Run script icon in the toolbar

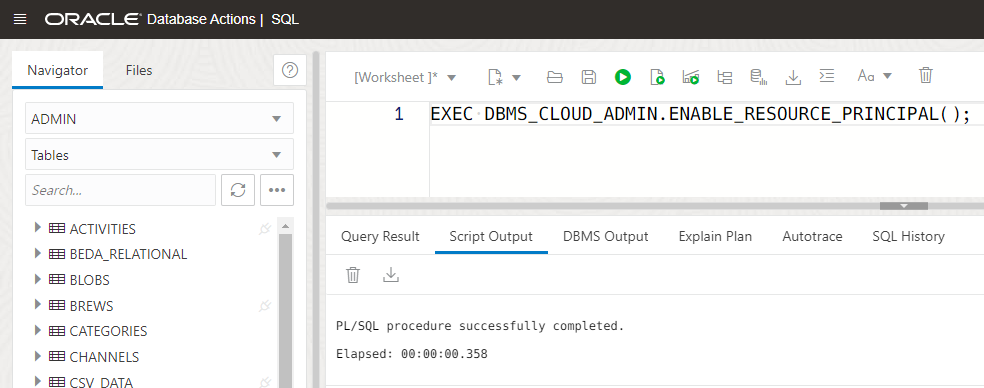pos(657,77)
